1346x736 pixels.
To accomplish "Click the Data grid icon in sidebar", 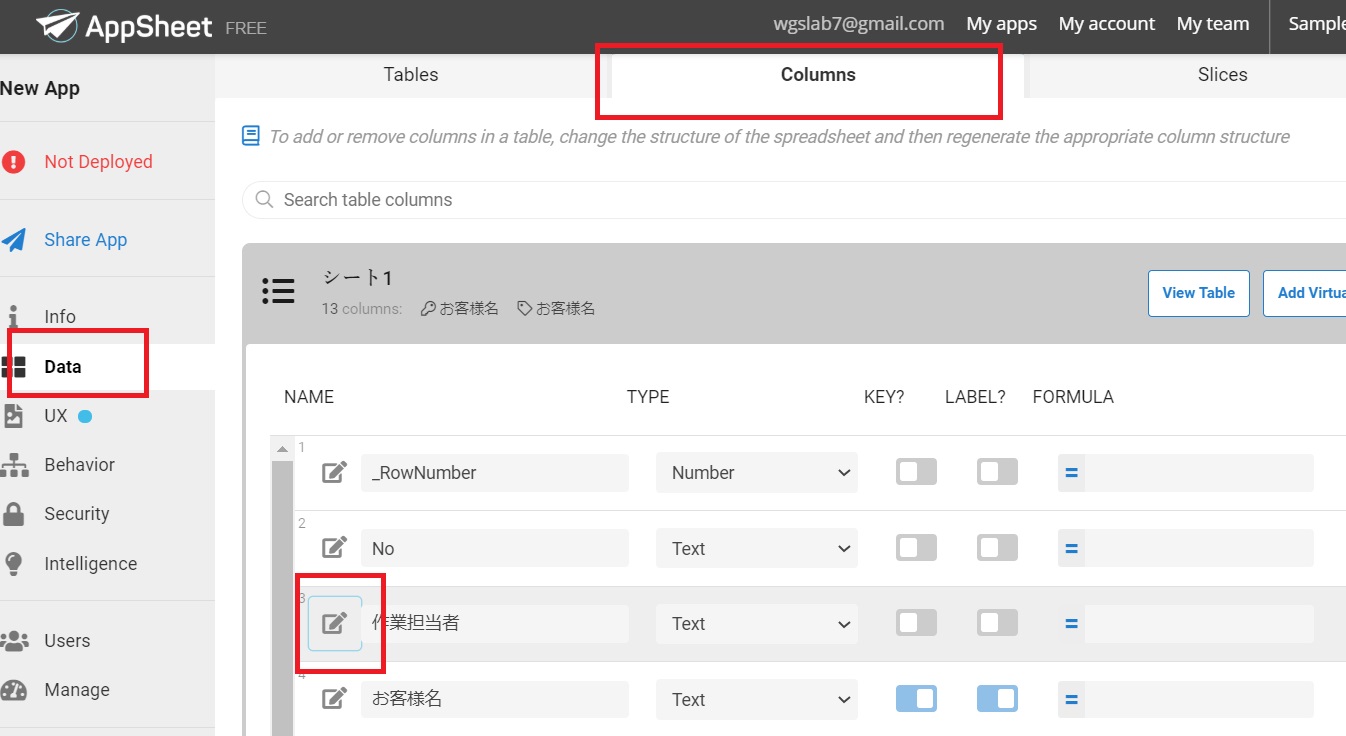I will point(14,367).
